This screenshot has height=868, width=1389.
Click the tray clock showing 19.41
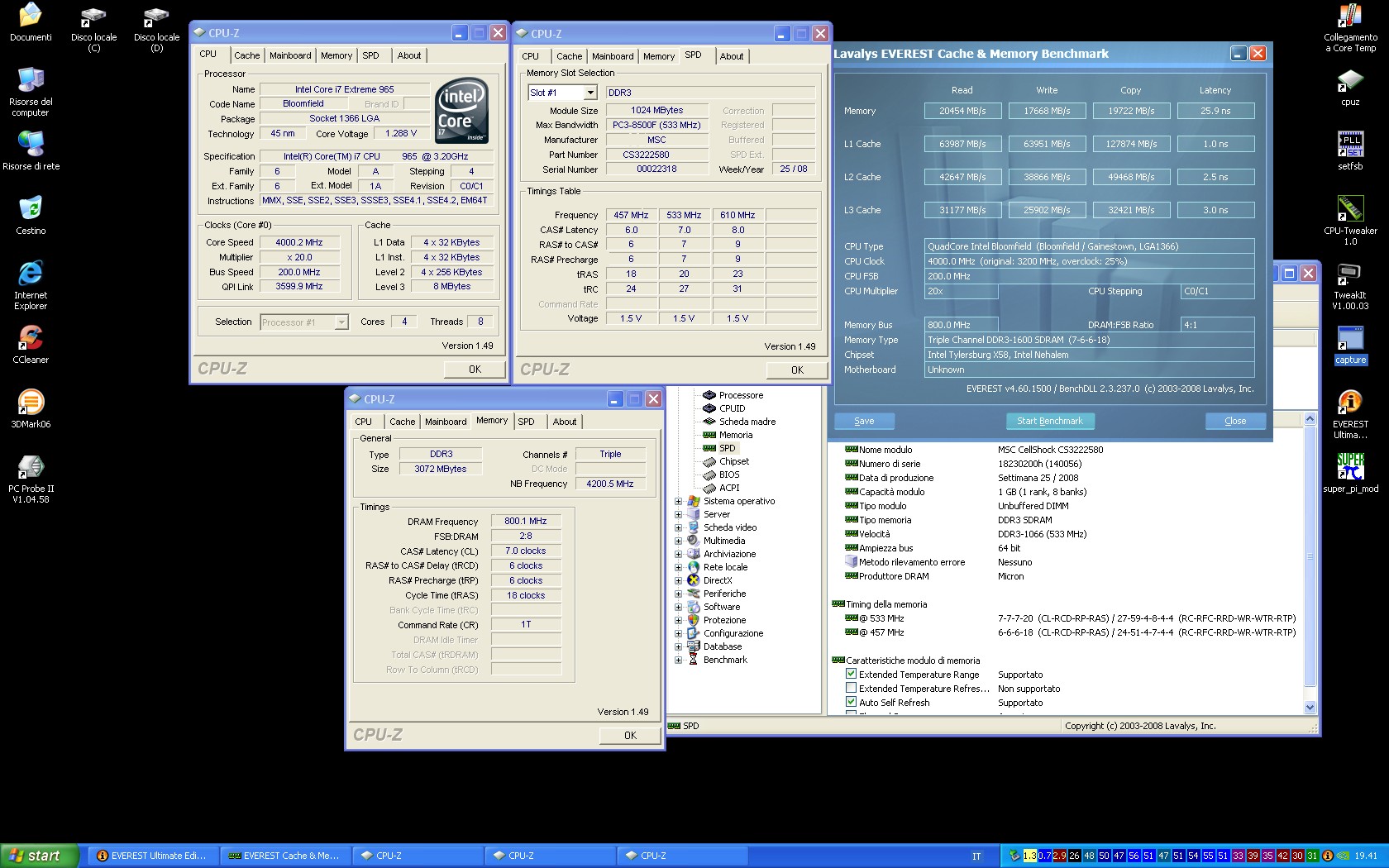pos(1366,856)
